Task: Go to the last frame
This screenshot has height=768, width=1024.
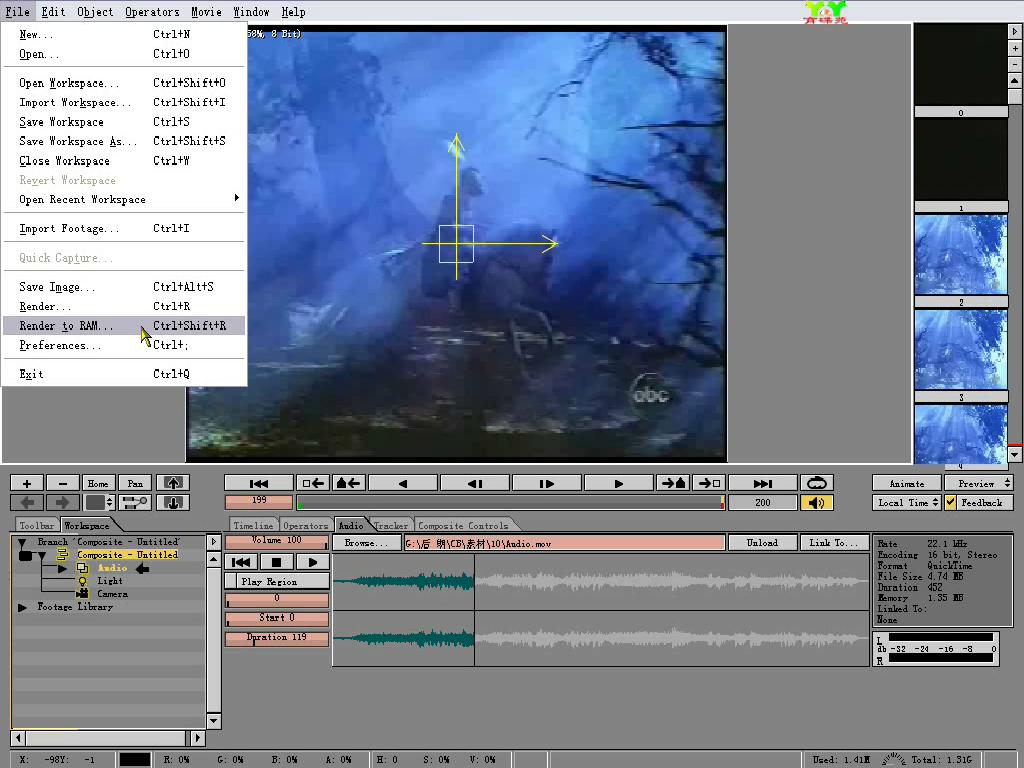Action: click(x=763, y=483)
